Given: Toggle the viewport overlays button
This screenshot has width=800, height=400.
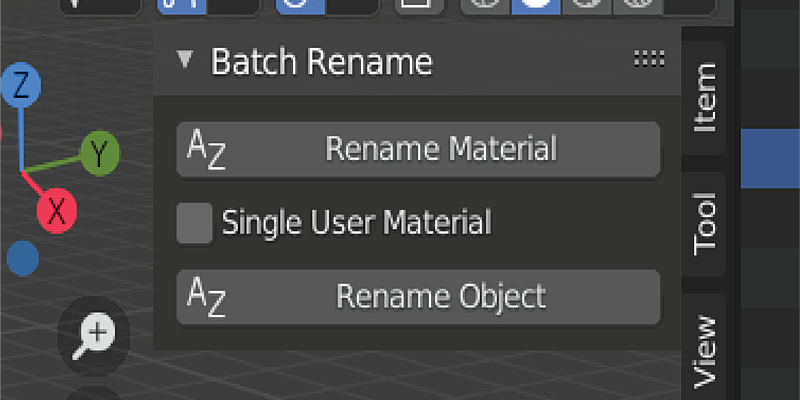Looking at the screenshot, I should coord(300,7).
